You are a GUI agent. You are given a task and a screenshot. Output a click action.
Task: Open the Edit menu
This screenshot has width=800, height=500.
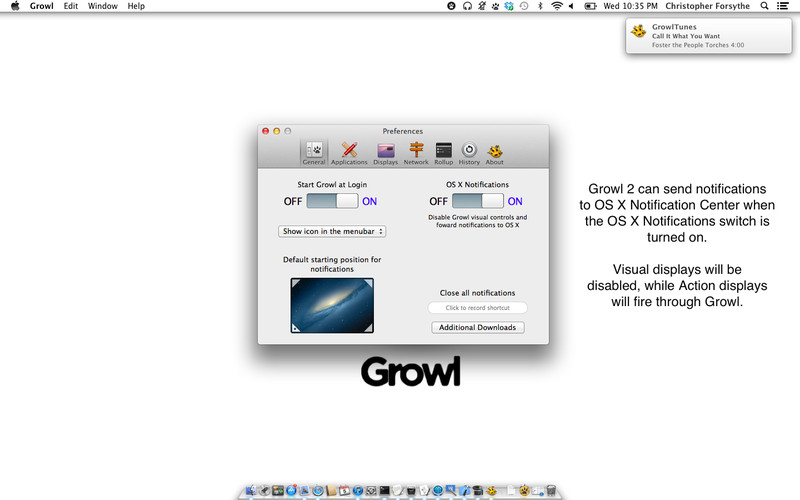click(x=71, y=6)
